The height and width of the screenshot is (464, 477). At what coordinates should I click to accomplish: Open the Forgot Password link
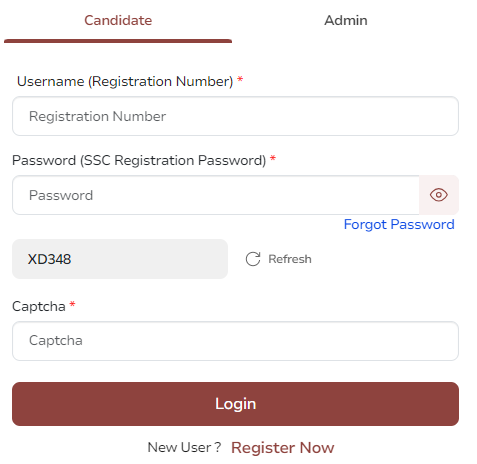click(x=399, y=224)
